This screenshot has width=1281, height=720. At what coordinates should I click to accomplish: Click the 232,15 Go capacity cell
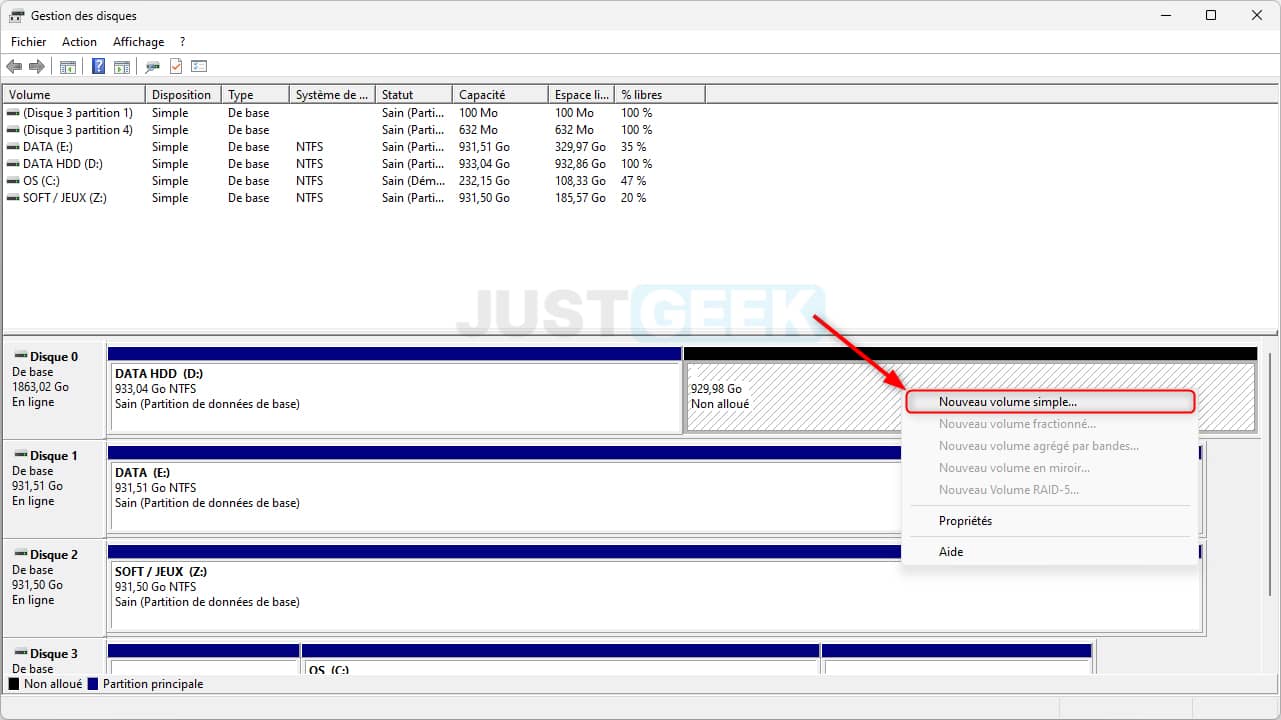485,181
